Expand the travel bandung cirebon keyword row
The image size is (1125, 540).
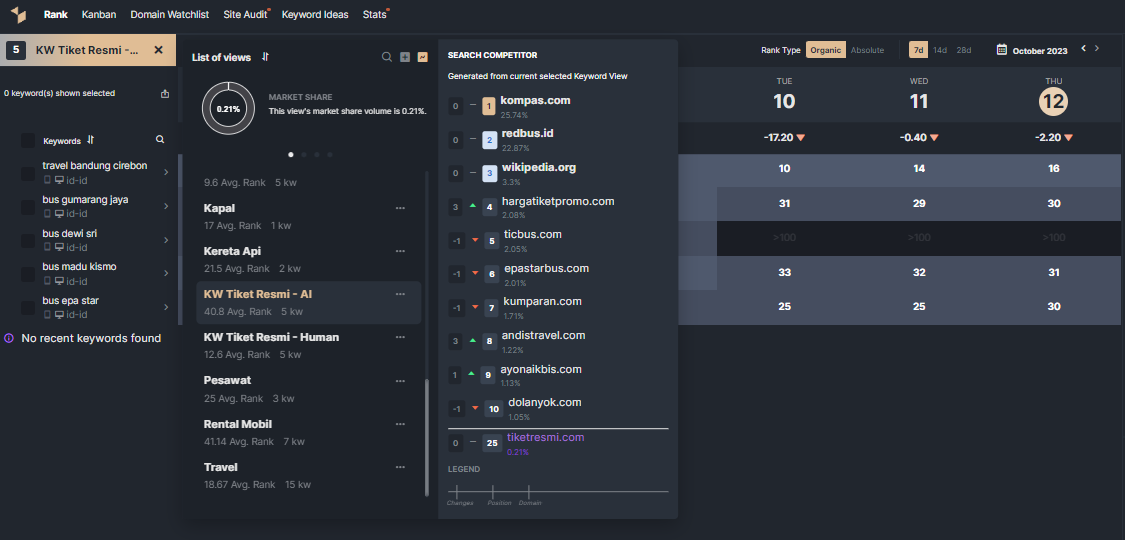166,172
